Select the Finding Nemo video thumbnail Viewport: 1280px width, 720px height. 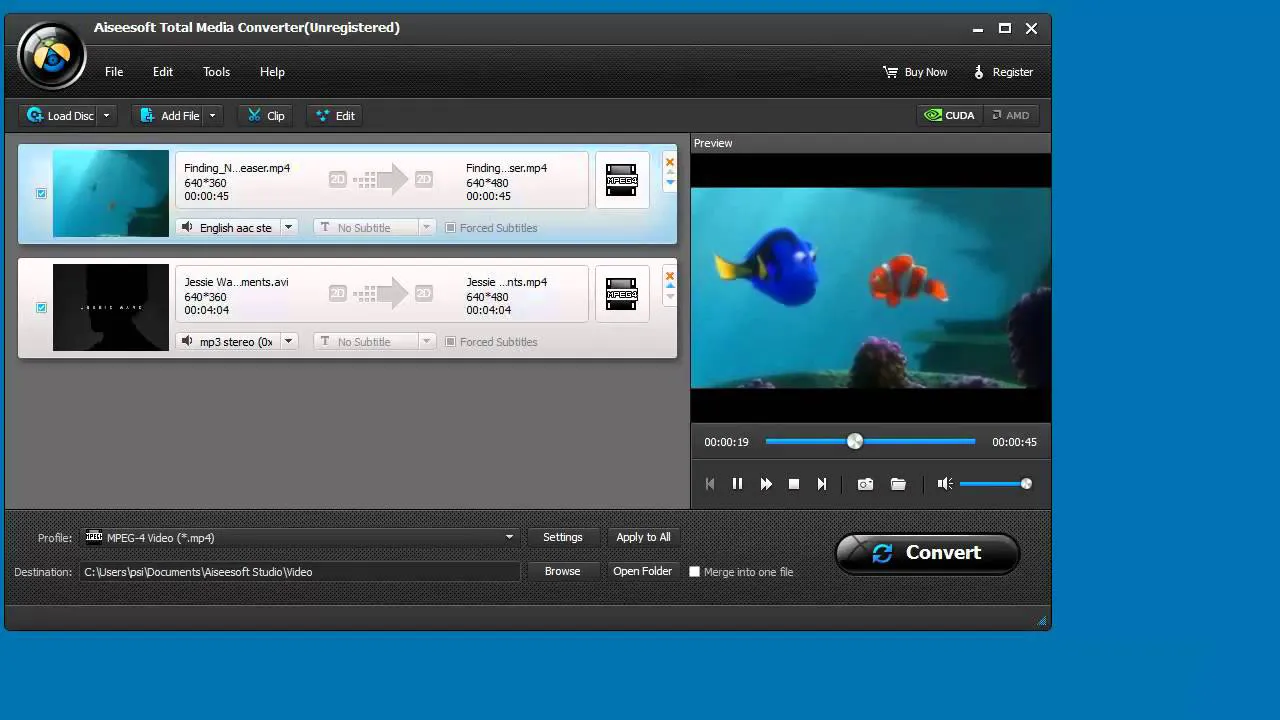coord(111,193)
